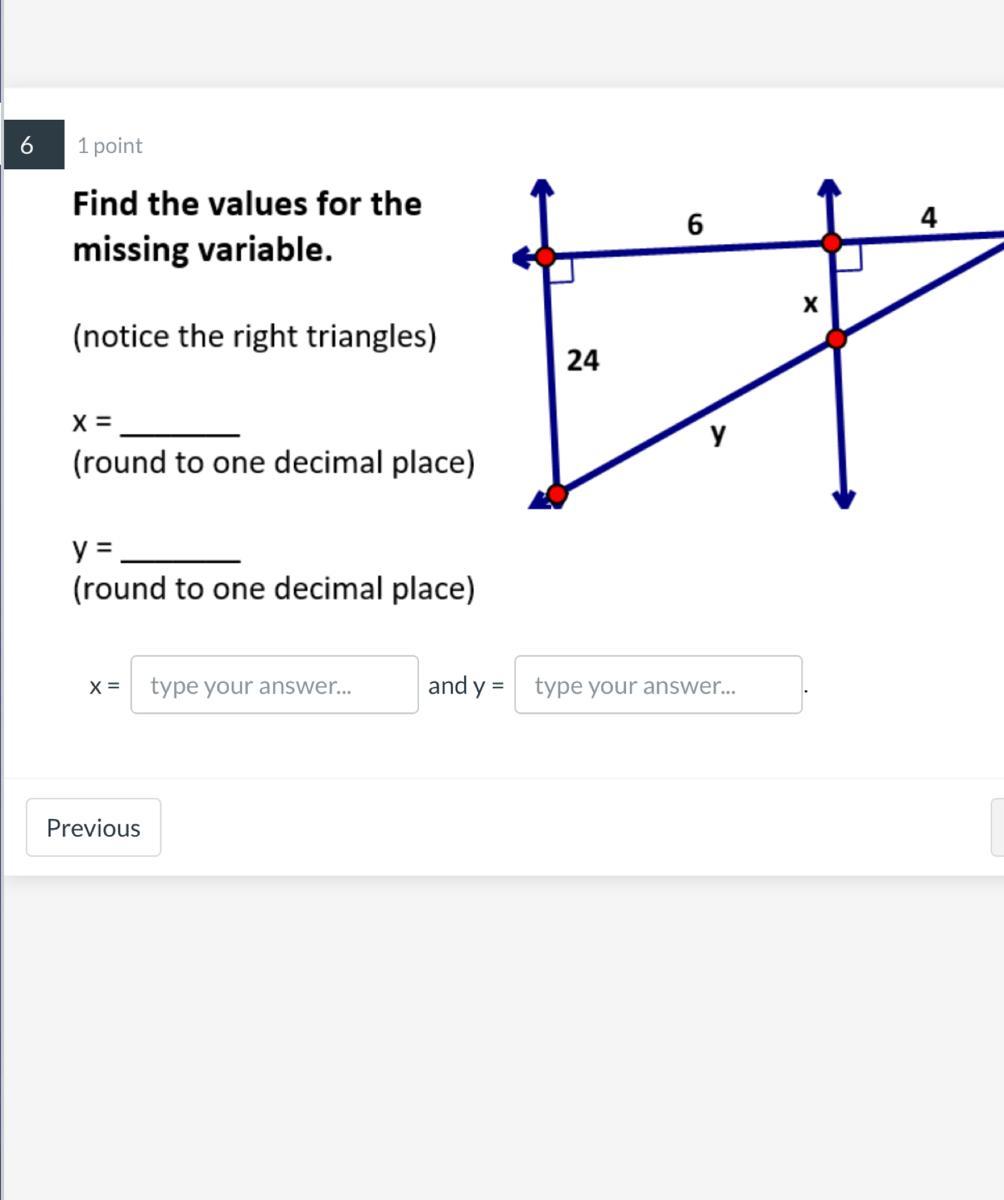Screen dimensions: 1004x1200
Task: Click the 24 side label in diagram
Action: [x=583, y=361]
